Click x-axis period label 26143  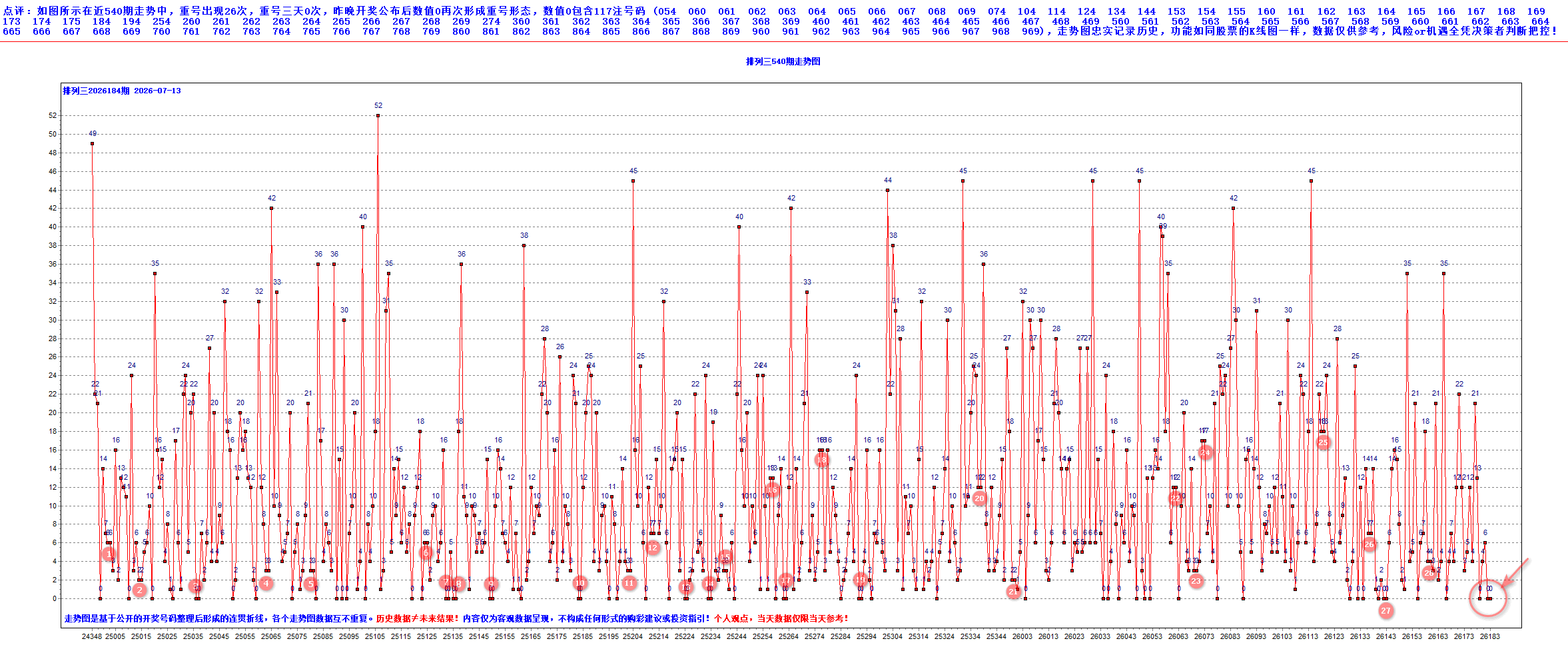coord(1386,636)
